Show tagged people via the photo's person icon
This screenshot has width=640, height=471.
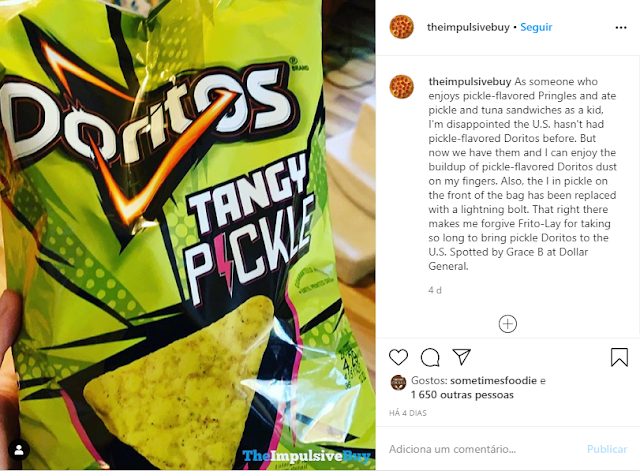click(19, 450)
